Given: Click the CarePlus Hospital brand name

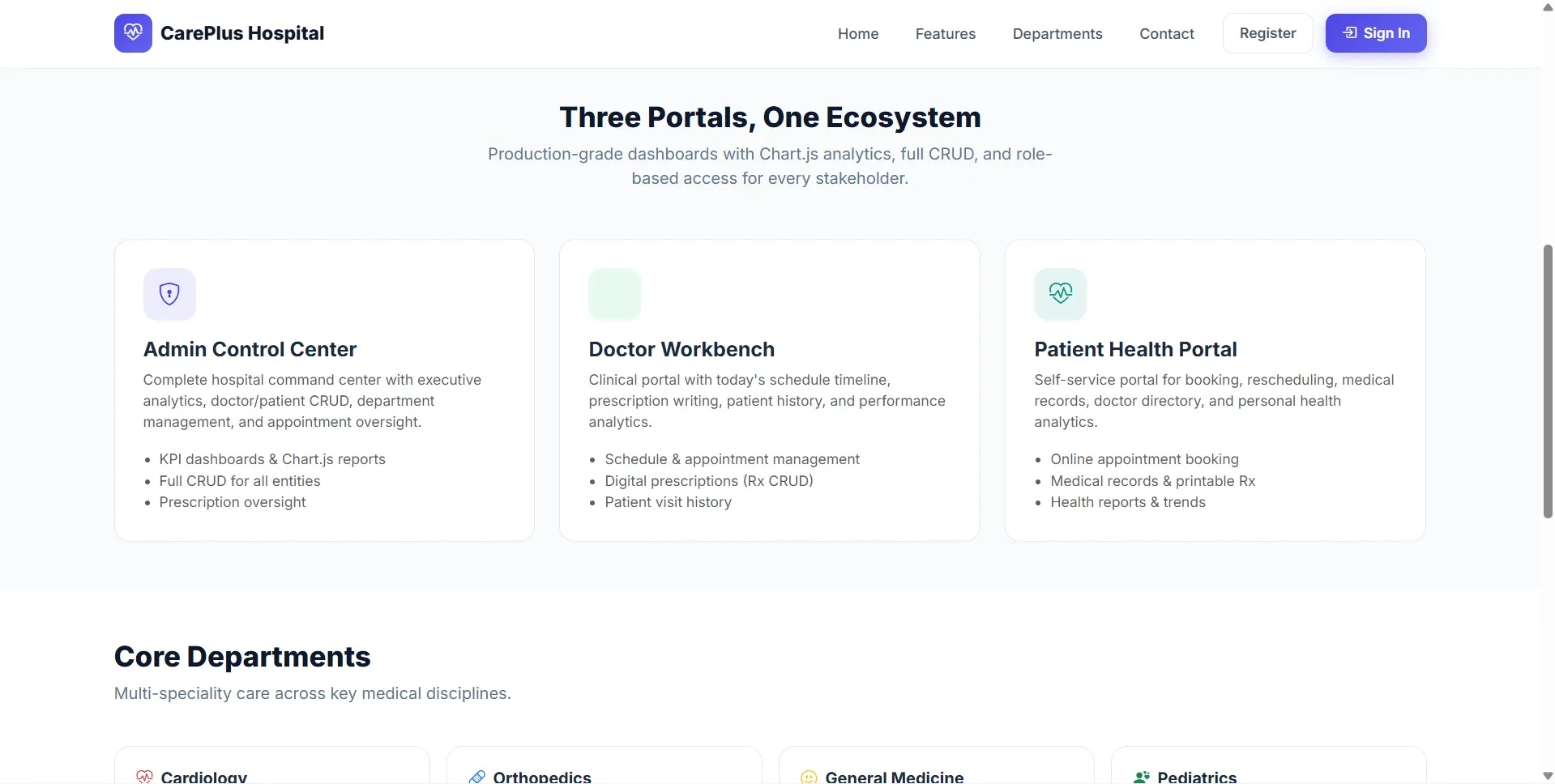Looking at the screenshot, I should (x=242, y=33).
